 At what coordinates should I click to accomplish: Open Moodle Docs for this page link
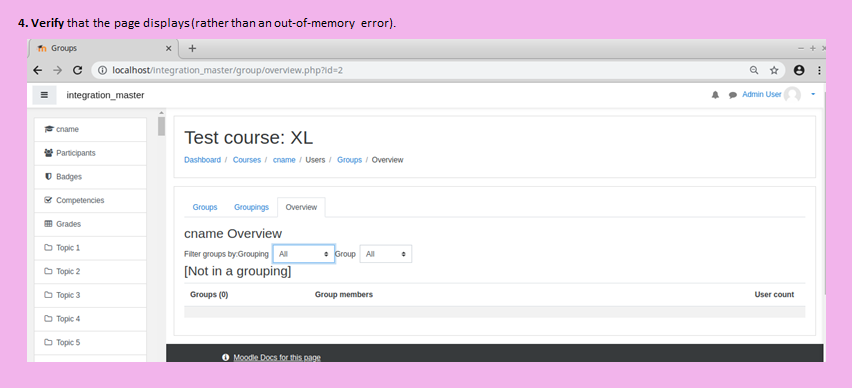277,357
